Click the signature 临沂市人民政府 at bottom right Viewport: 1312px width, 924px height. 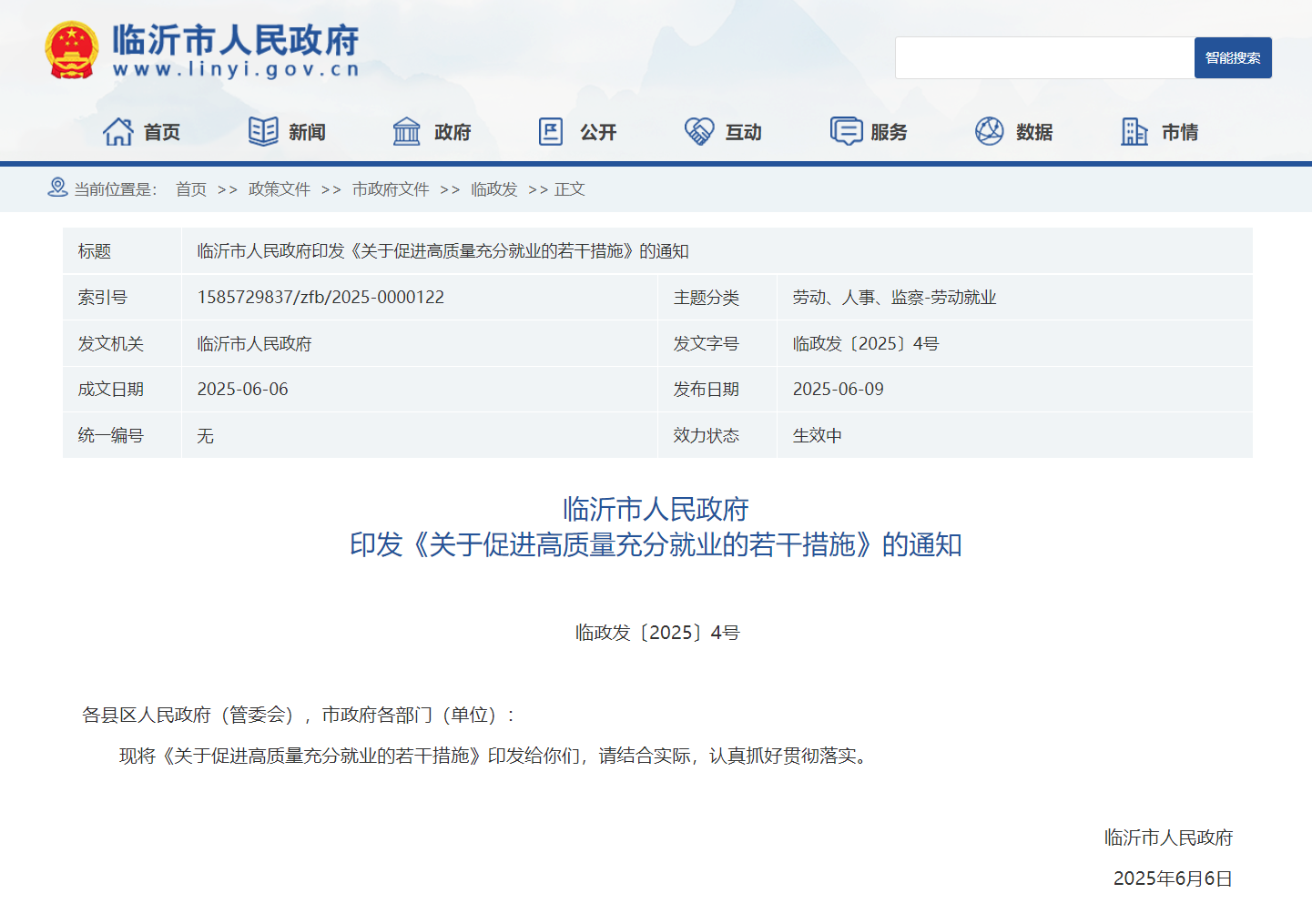point(1168,838)
